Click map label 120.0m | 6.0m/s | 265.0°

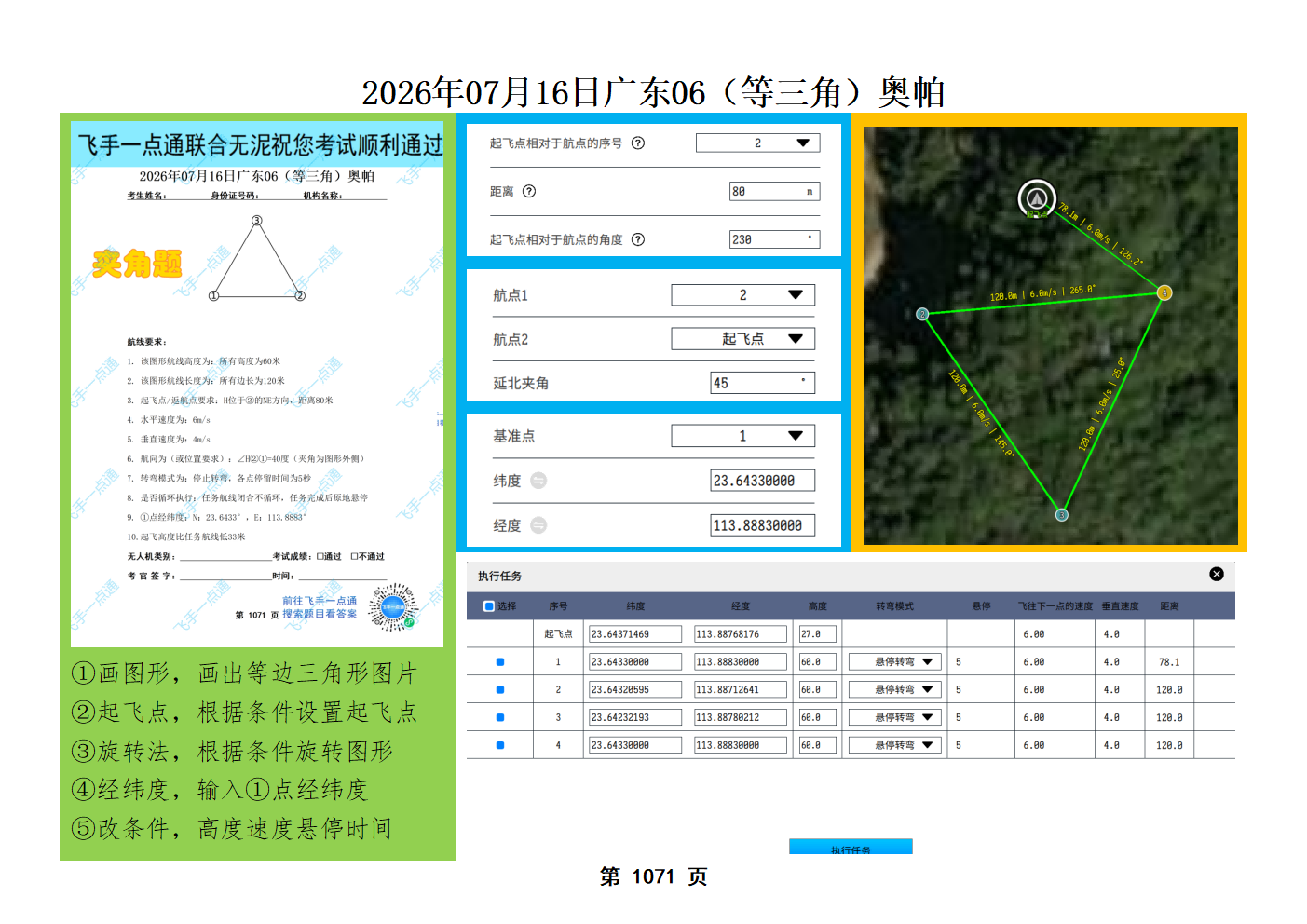point(1042,293)
